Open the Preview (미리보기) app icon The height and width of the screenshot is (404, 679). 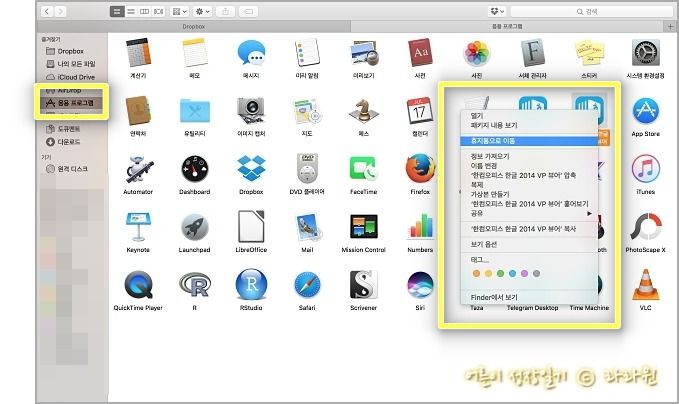(x=364, y=53)
